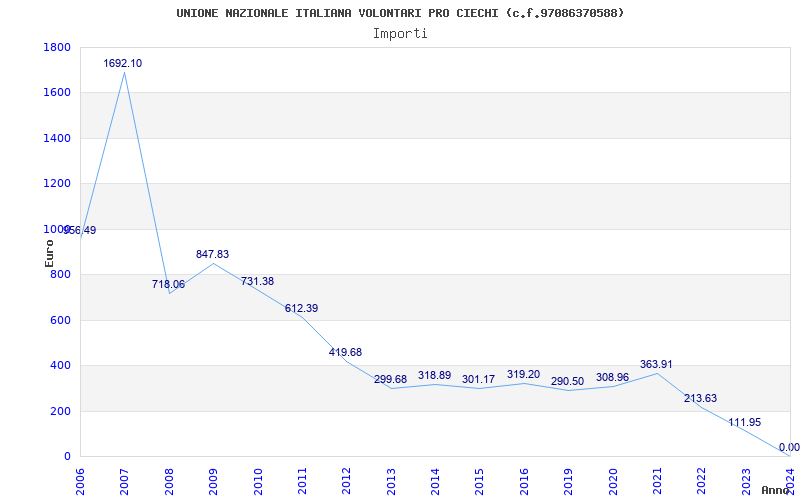Click the 2011 x-axis year label

pyautogui.click(x=302, y=481)
